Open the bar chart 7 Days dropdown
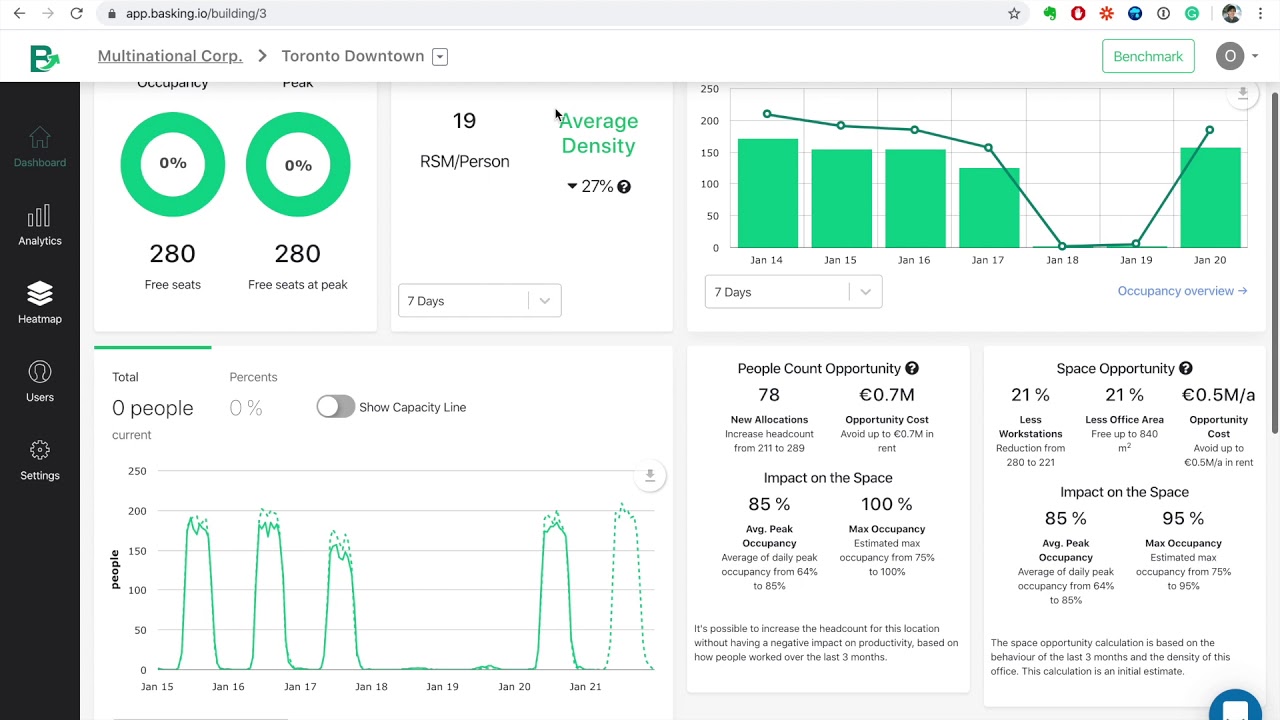The image size is (1280, 720). (x=793, y=292)
